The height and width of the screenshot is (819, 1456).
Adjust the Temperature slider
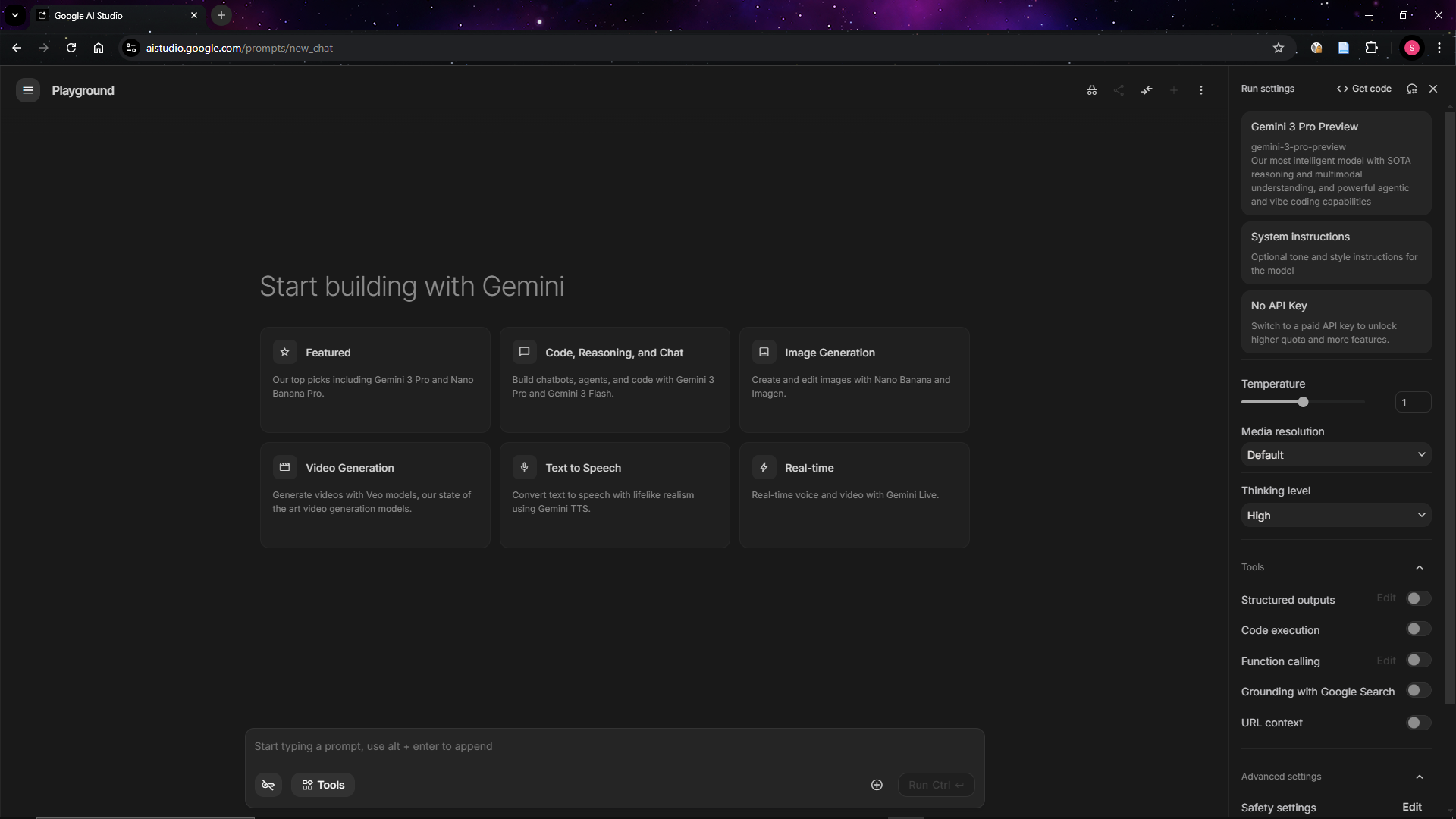pyautogui.click(x=1303, y=402)
